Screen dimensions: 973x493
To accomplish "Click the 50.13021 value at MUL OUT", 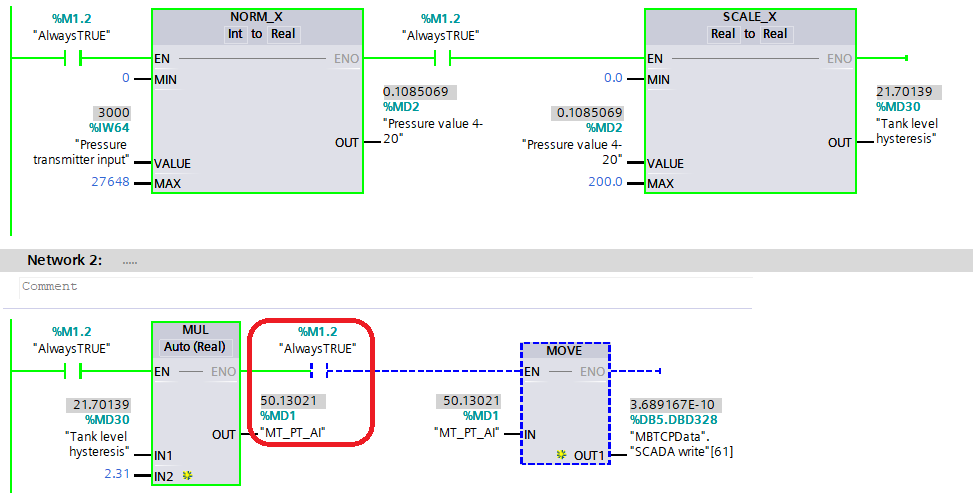I will 292,401.
